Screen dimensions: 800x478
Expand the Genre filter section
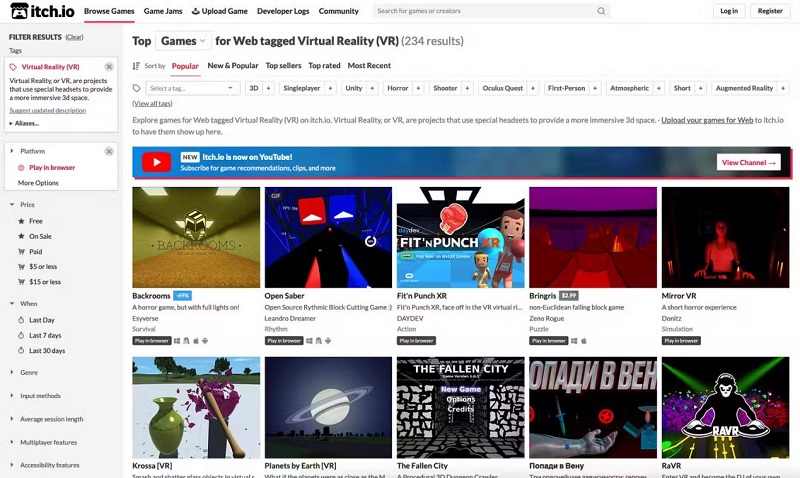(29, 372)
